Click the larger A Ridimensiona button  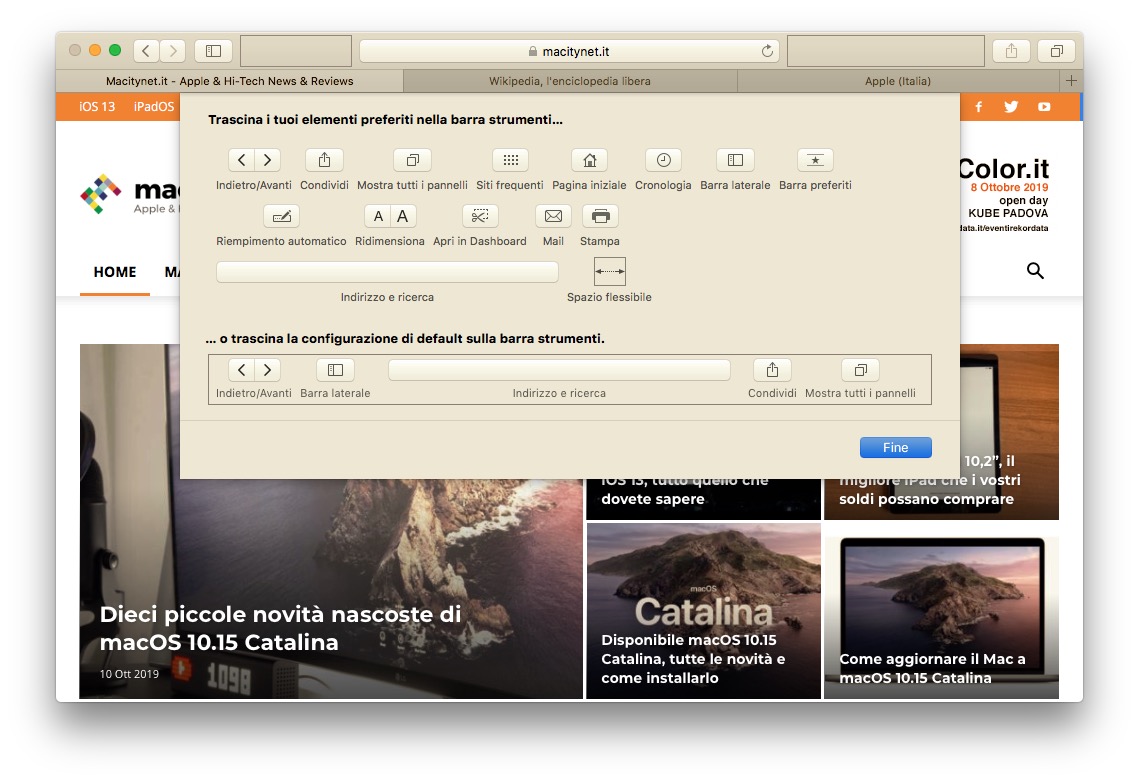point(403,216)
